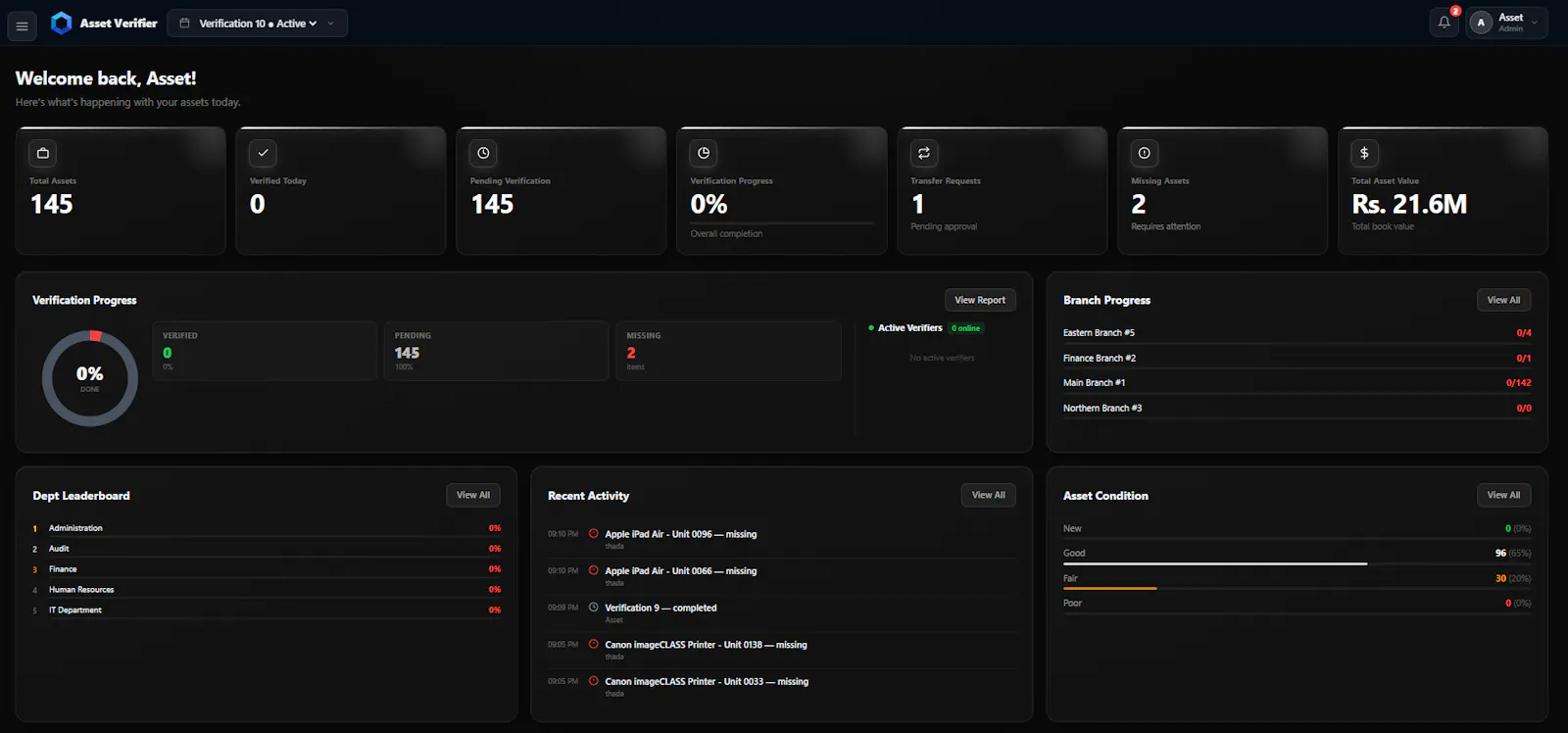Viewport: 1568px width, 733px height.
Task: Open Canon imageCLASS Printer Unit 0033 entry
Action: (781, 686)
